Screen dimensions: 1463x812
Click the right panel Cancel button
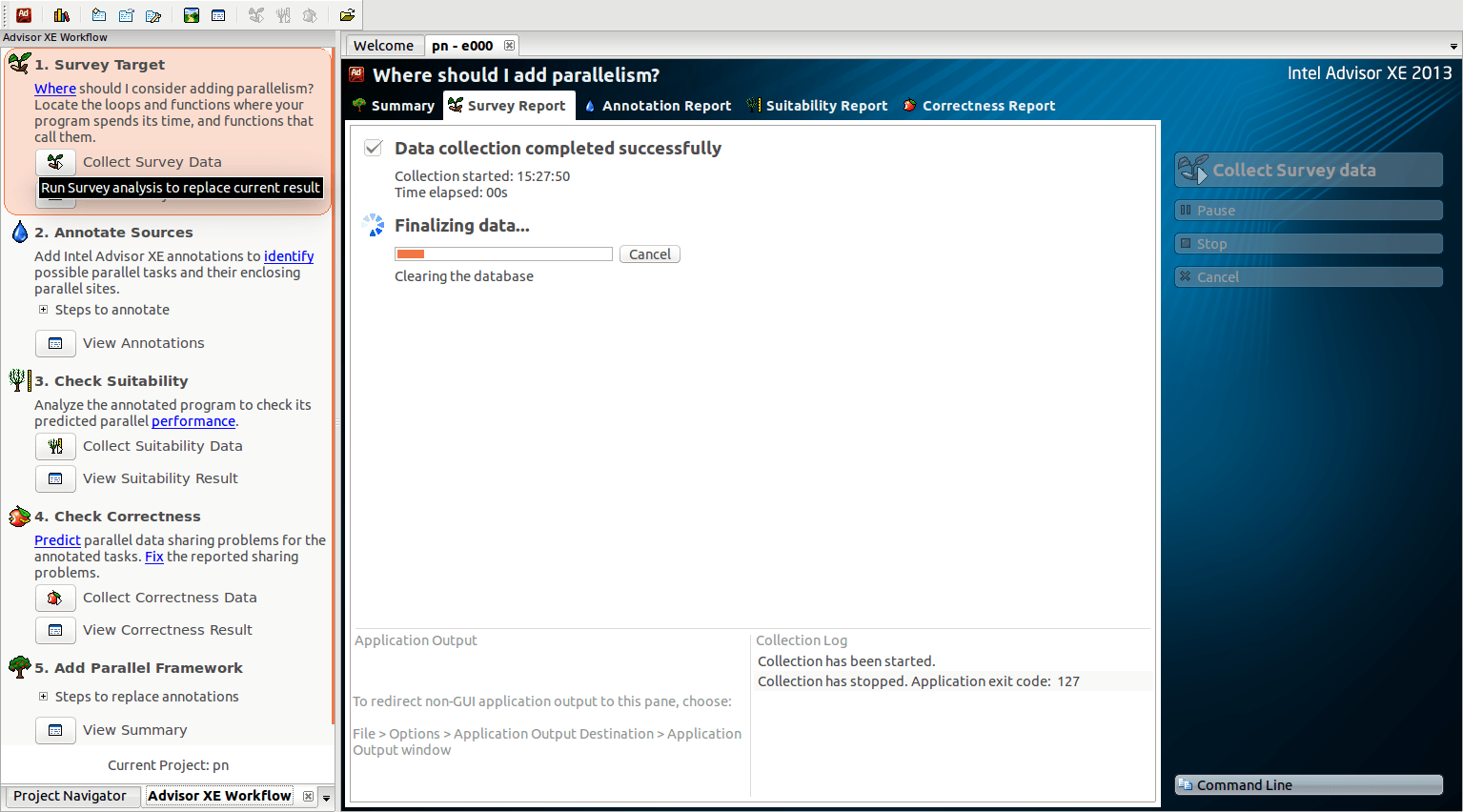1309,277
